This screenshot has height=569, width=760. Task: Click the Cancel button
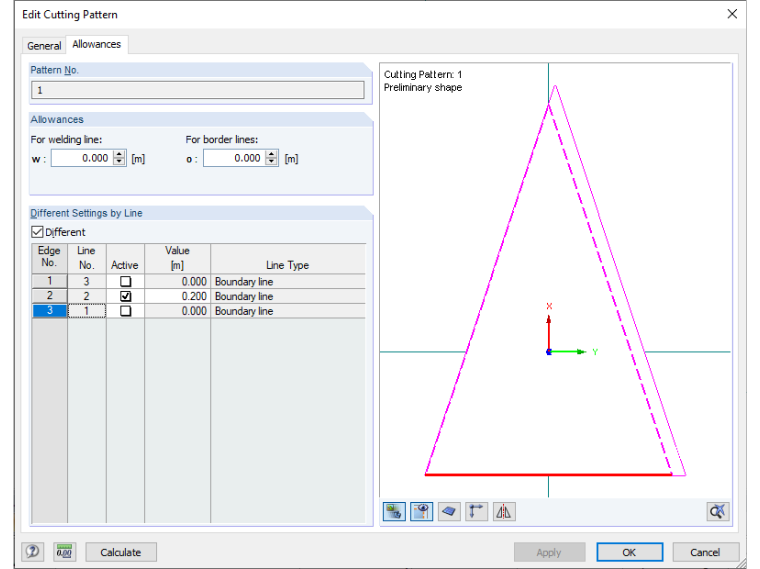pyautogui.click(x=705, y=552)
